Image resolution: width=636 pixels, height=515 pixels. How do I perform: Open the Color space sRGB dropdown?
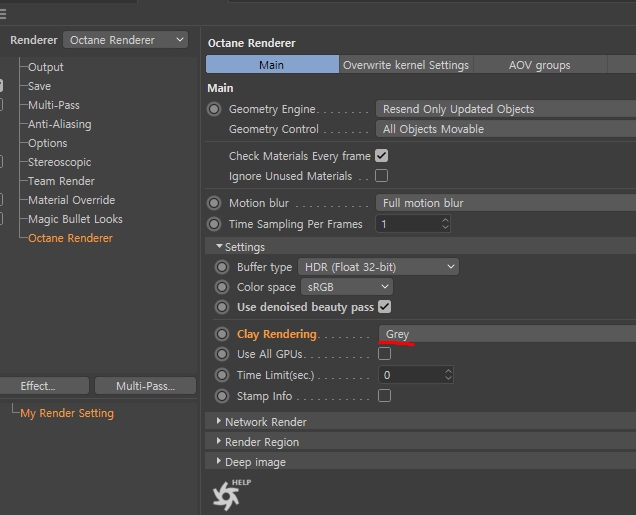pyautogui.click(x=347, y=287)
